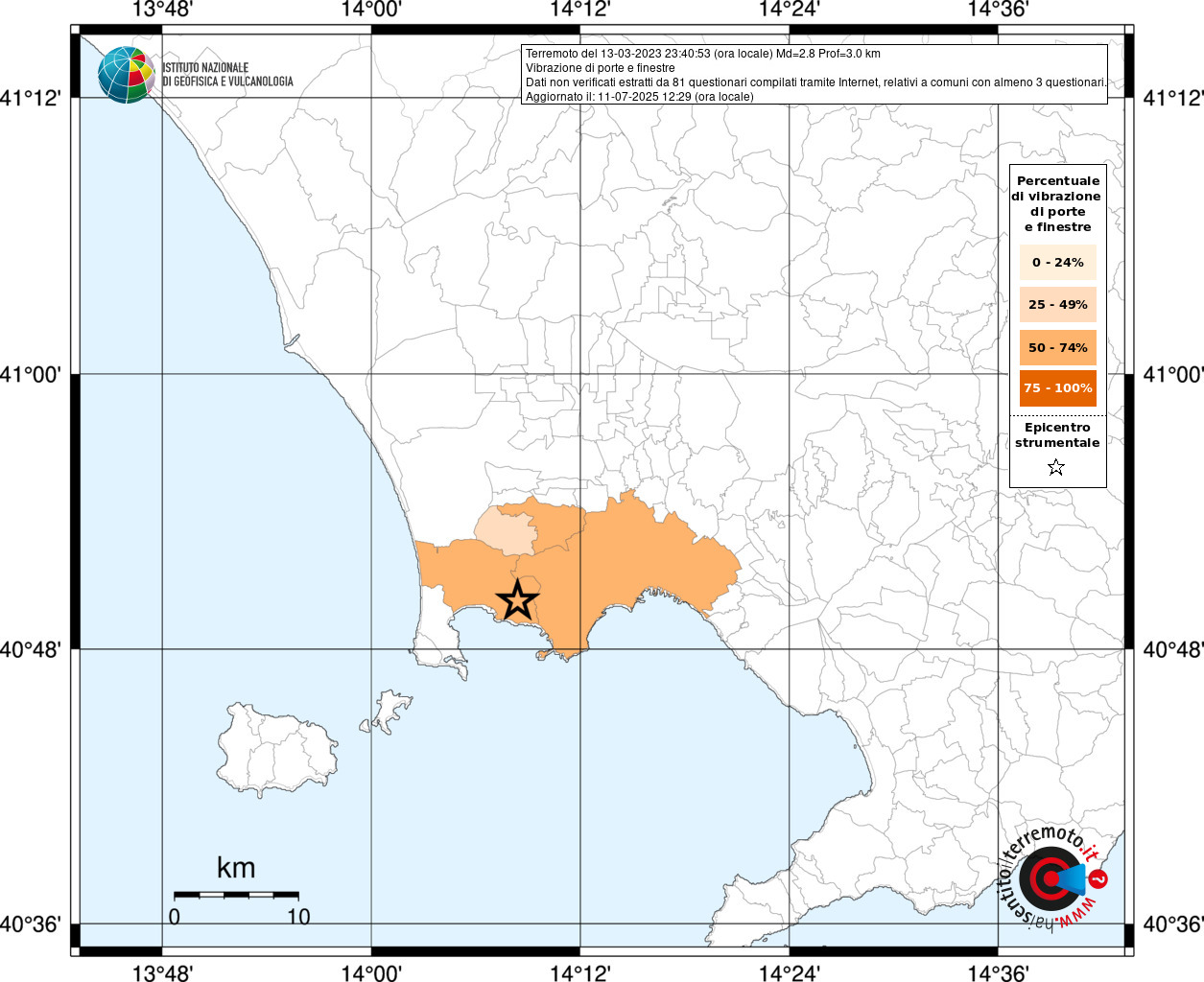Click the 'Vibrazione di porte e finestre' subtitle

[x=601, y=68]
